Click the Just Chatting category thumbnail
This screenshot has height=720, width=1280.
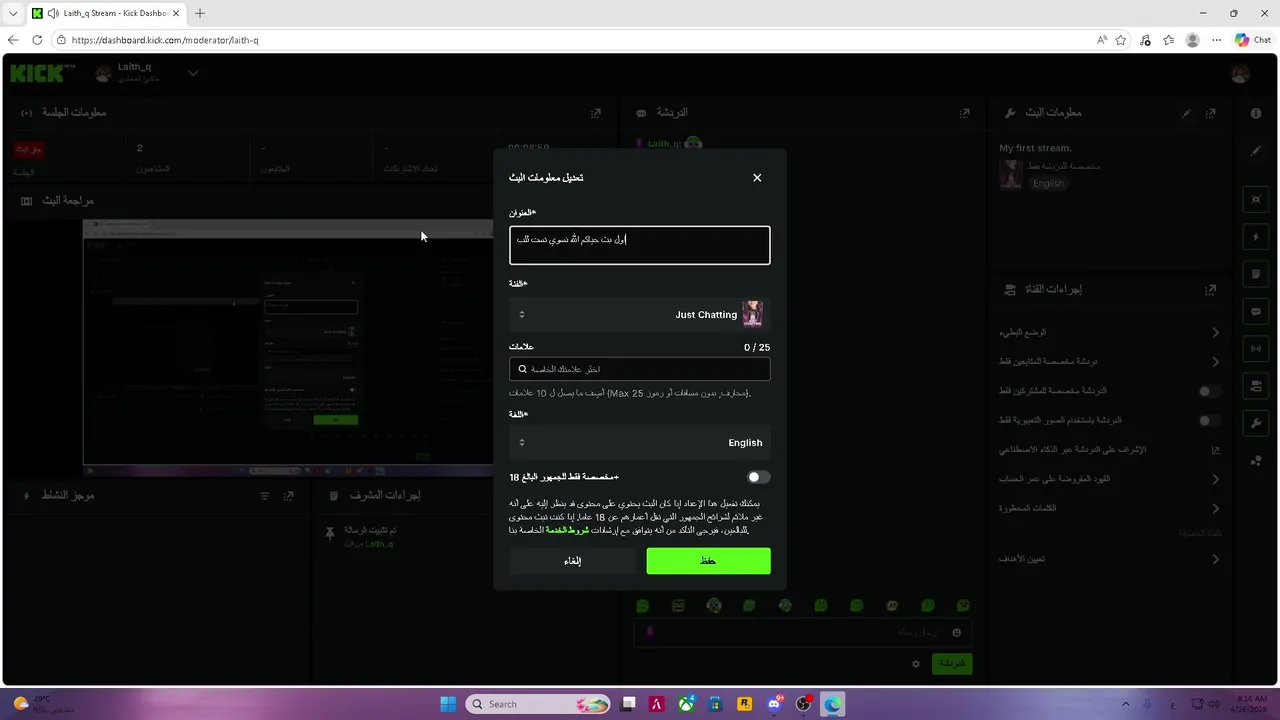[x=753, y=314]
